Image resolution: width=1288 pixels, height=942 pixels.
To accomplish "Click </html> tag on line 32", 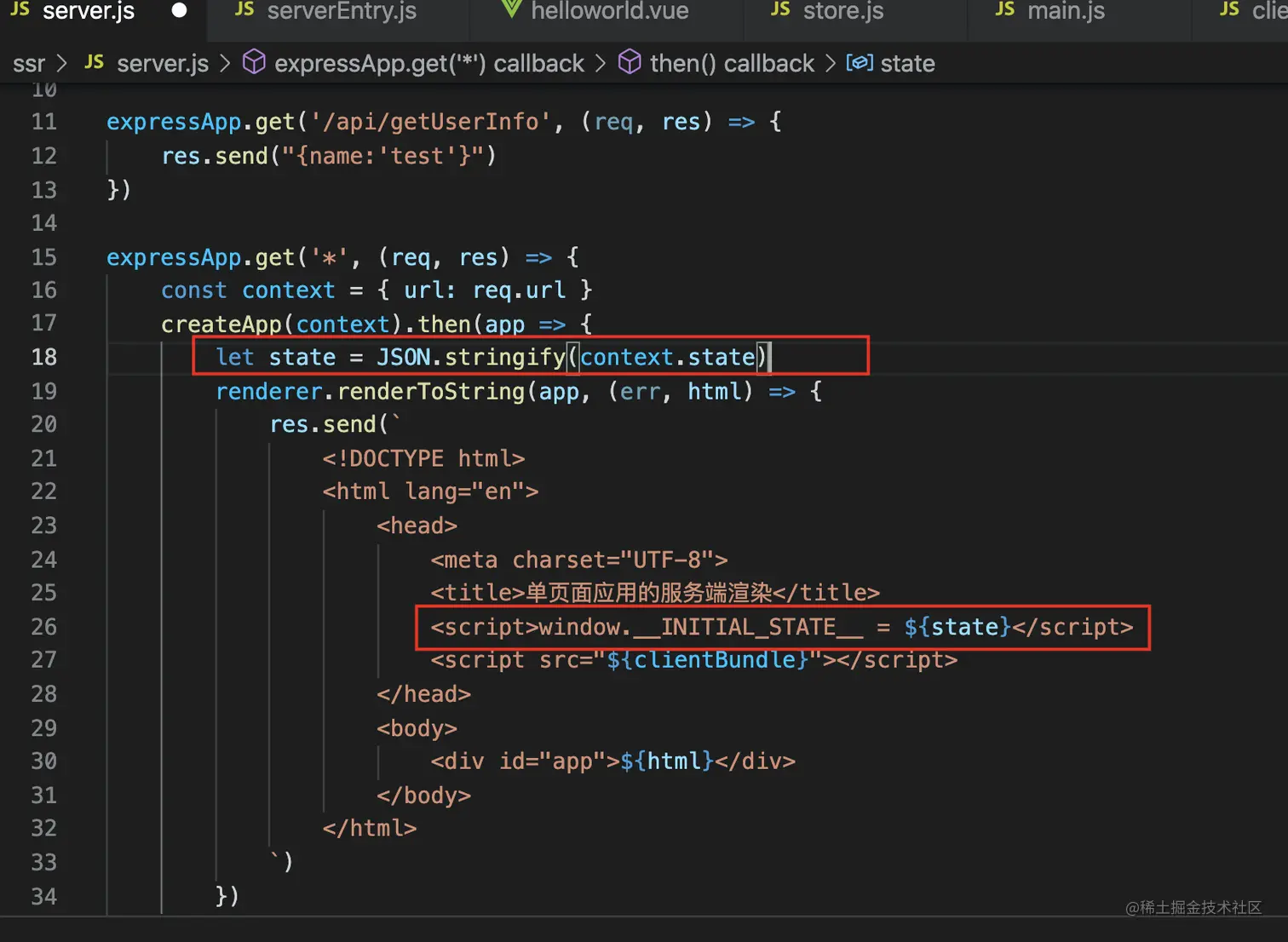I will pyautogui.click(x=370, y=828).
